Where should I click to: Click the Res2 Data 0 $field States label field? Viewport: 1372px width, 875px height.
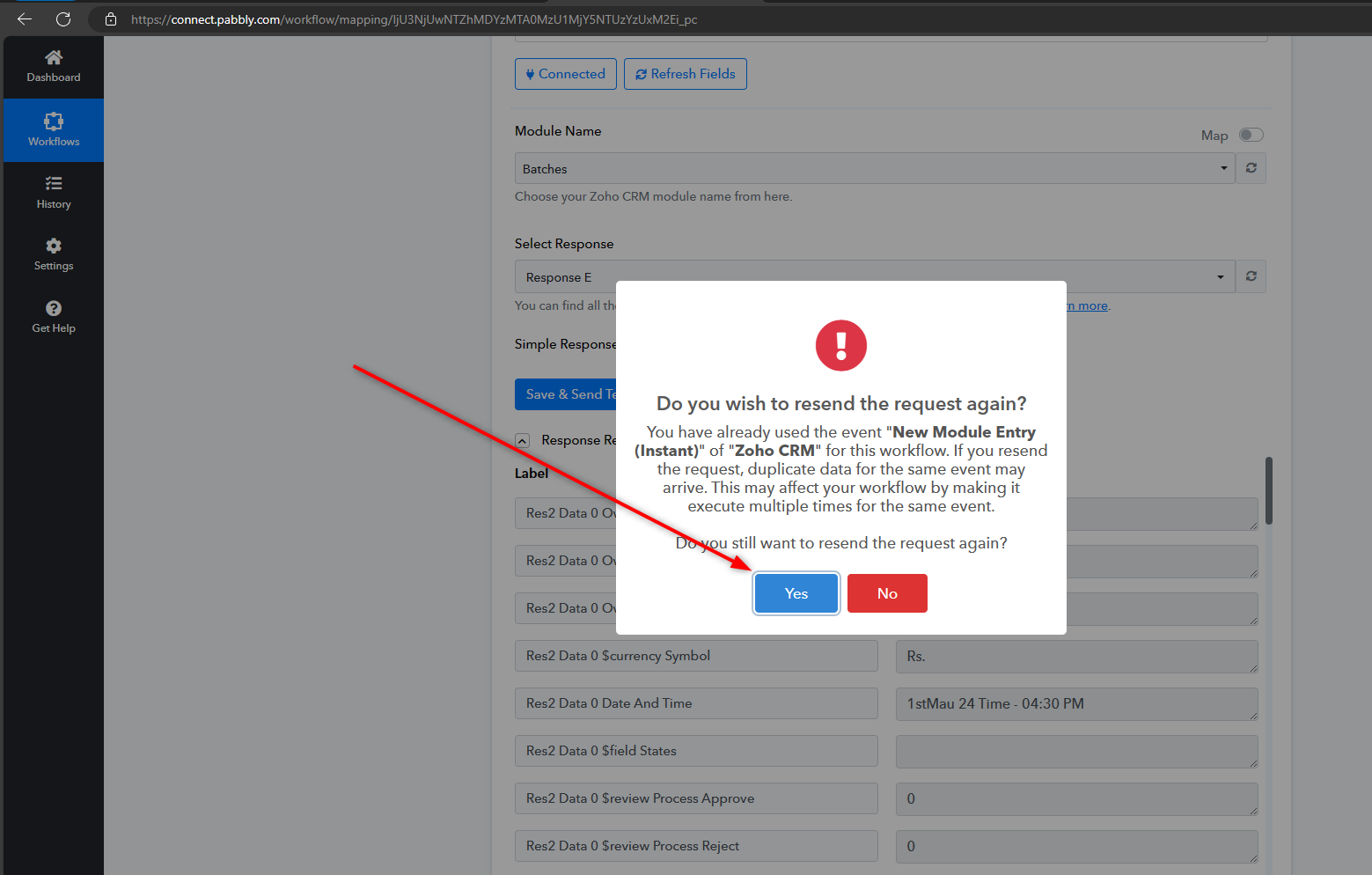click(696, 751)
